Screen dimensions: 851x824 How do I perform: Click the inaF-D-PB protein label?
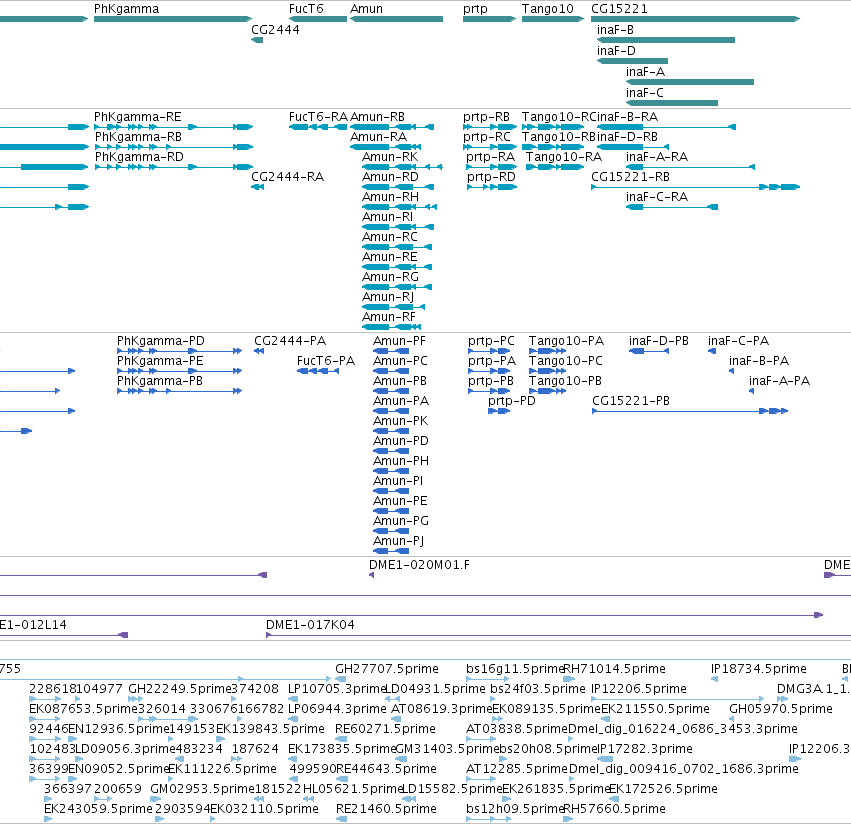point(659,341)
